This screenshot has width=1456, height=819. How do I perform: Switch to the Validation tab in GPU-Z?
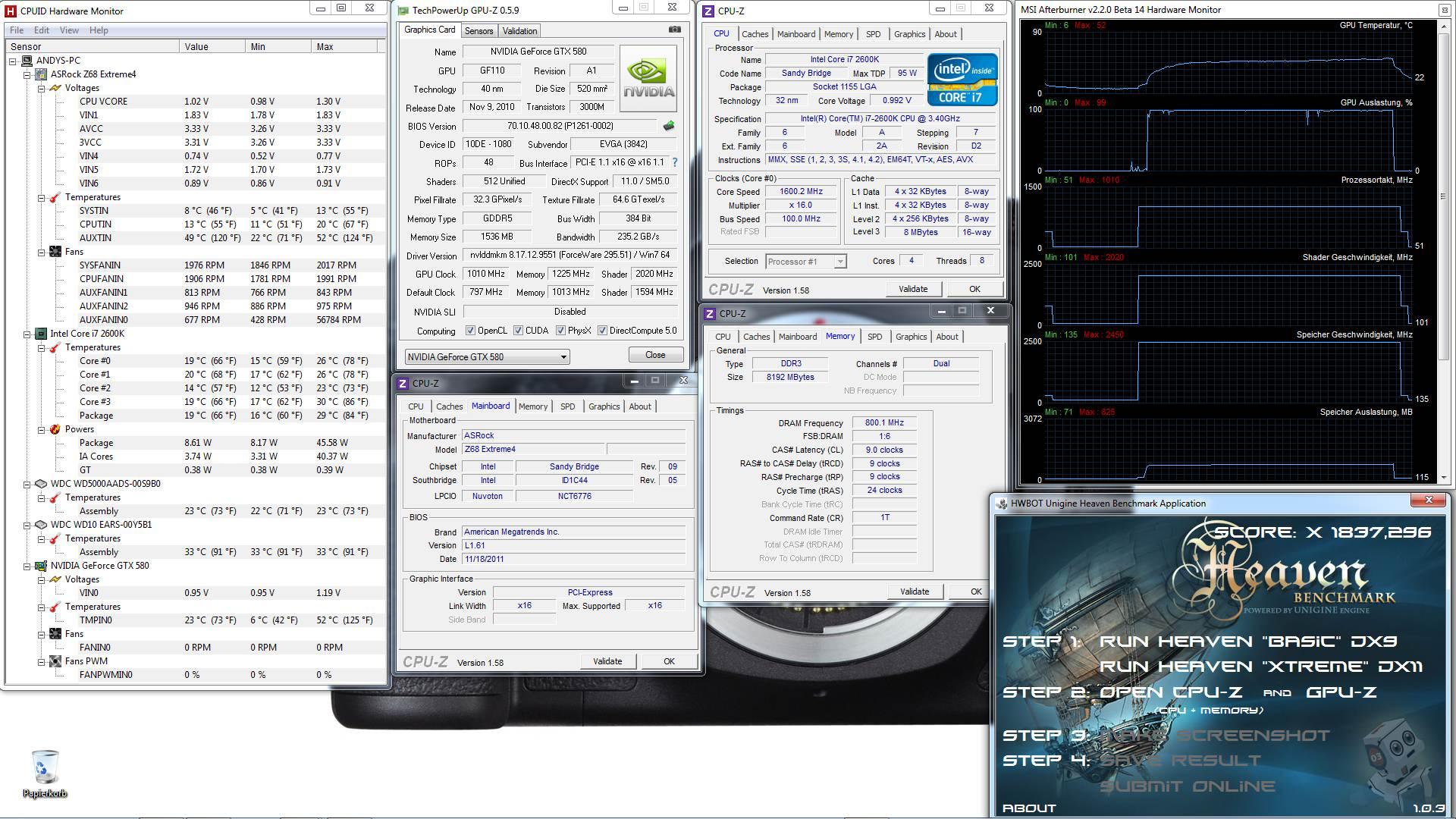click(x=519, y=31)
